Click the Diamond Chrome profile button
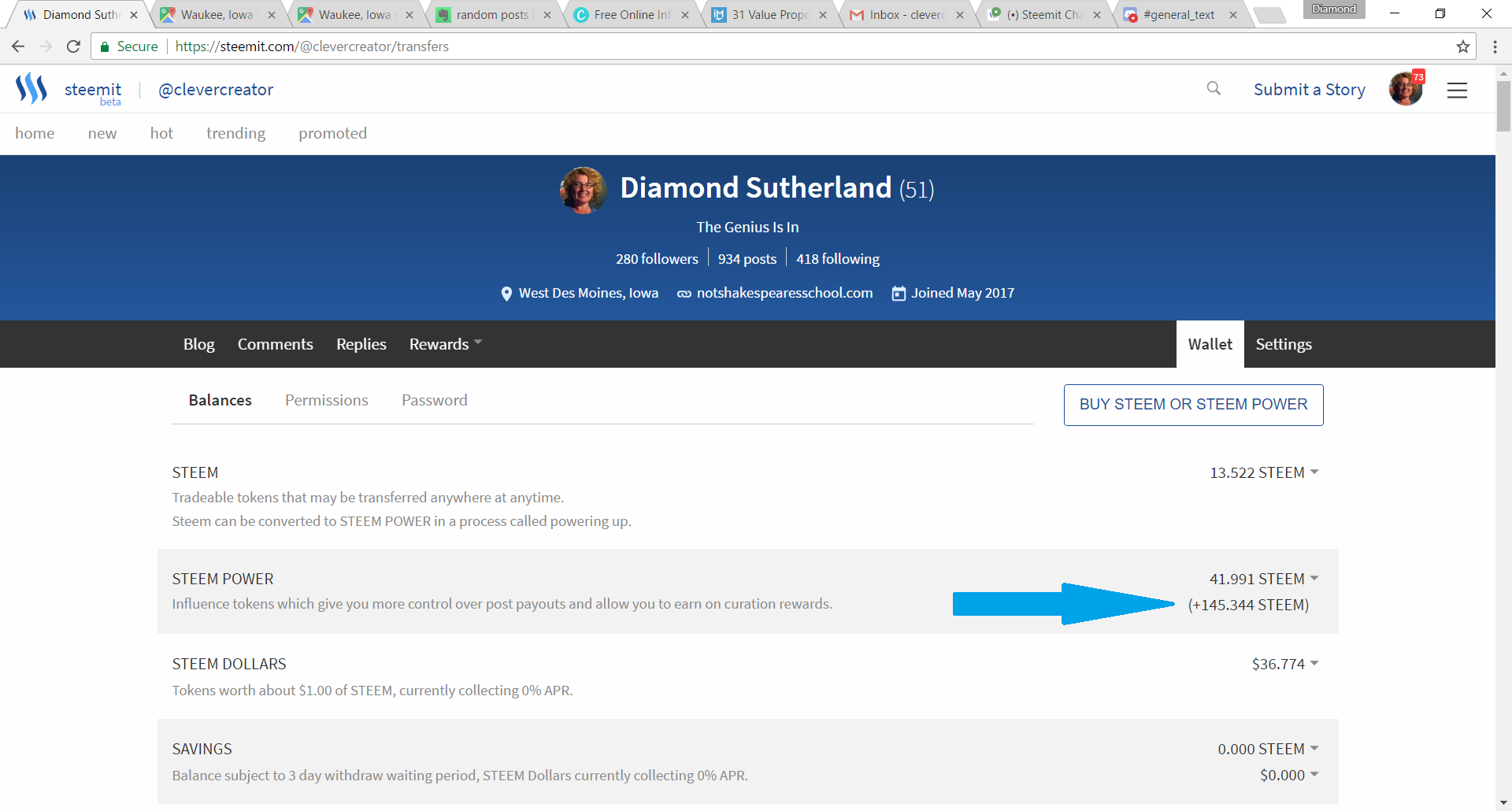This screenshot has height=811, width=1512. (x=1334, y=9)
